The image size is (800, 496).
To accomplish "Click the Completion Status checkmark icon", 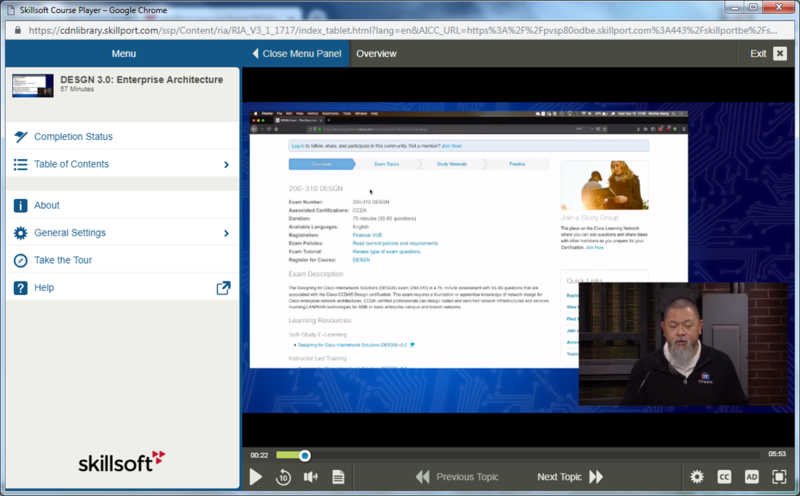I will 20,136.
